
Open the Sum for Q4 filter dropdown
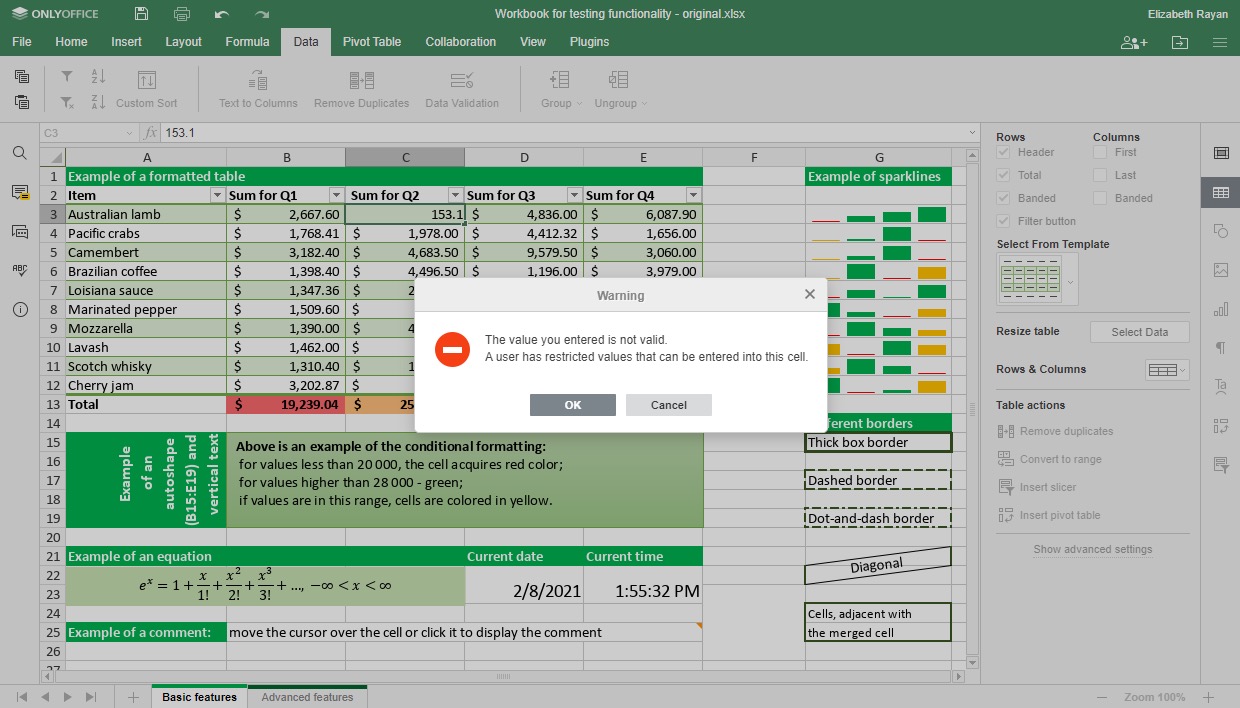tap(693, 195)
